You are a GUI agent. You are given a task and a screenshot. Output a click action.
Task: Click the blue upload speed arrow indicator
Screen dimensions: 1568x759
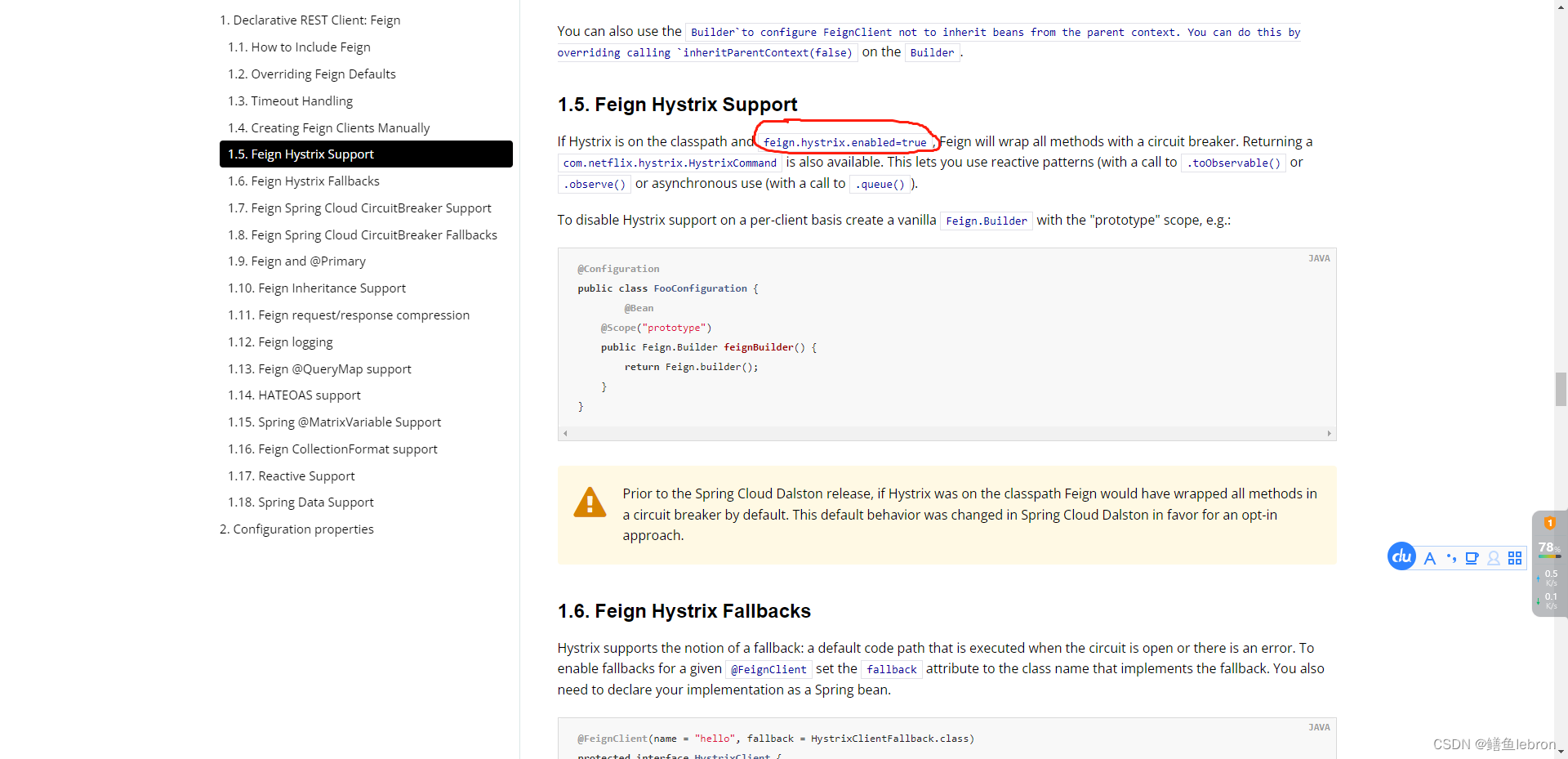click(x=1538, y=577)
